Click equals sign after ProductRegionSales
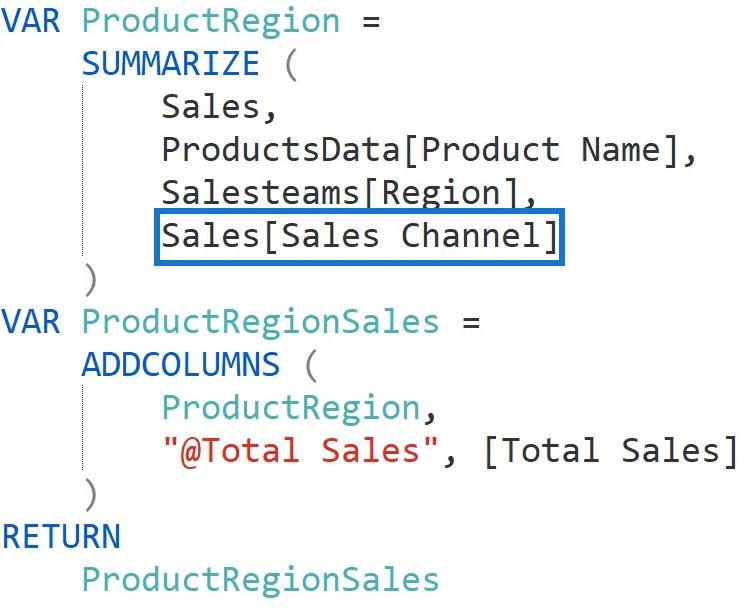754x608 pixels. pos(471,323)
